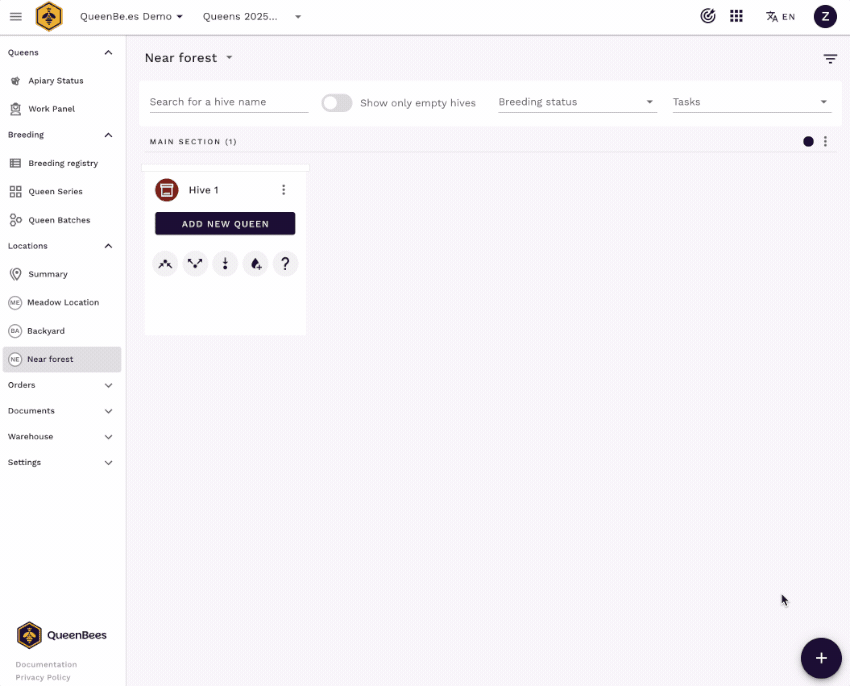The image size is (850, 686).
Task: Click the question mark icon on Hive 1
Action: 285,264
